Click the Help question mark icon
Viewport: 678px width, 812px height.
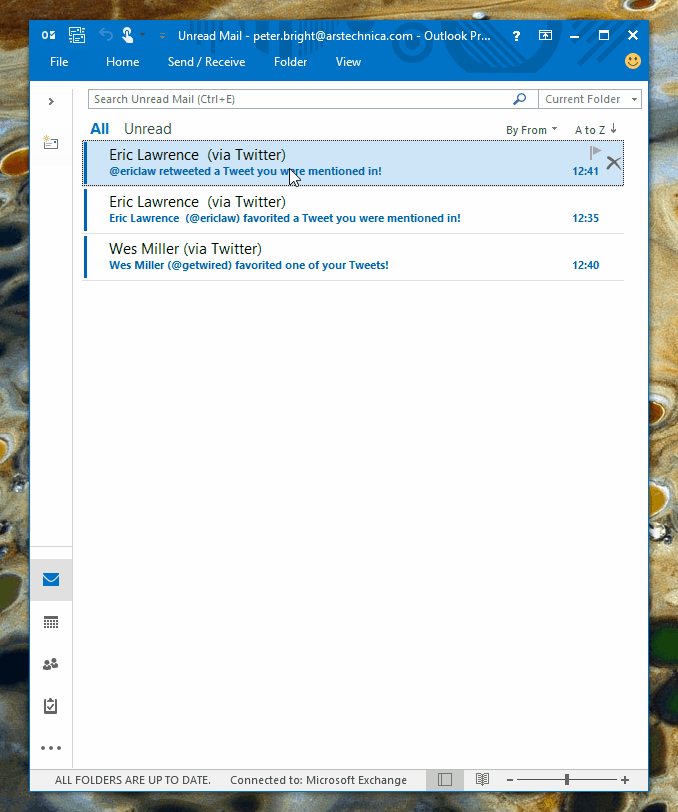(516, 36)
